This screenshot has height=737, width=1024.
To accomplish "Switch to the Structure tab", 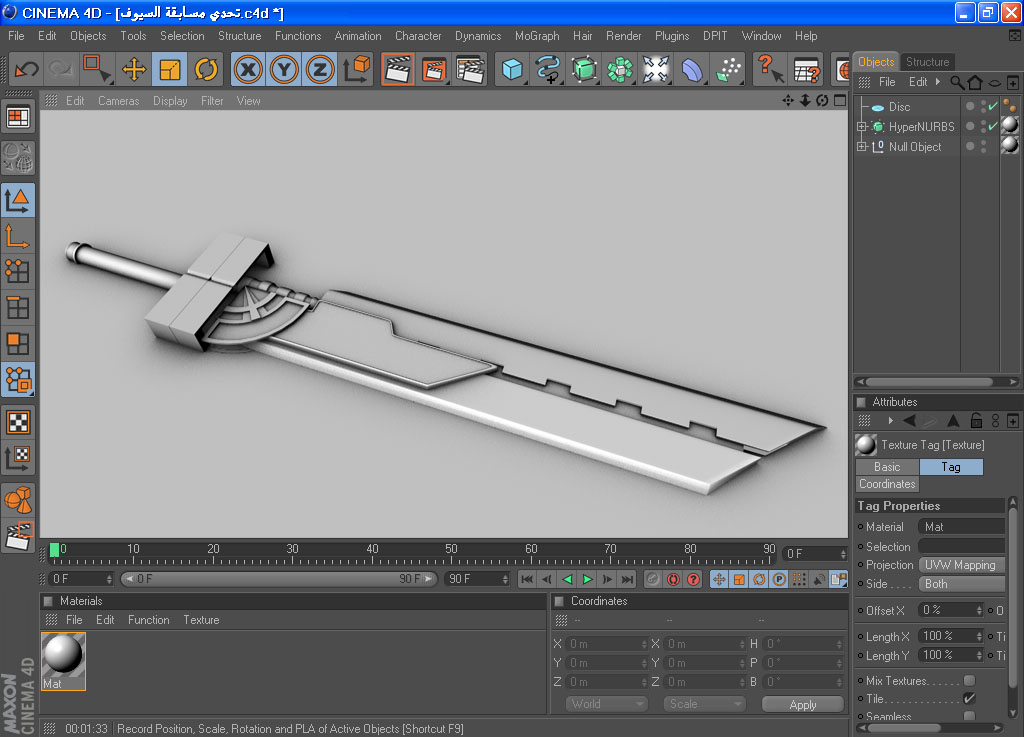I will [x=927, y=61].
